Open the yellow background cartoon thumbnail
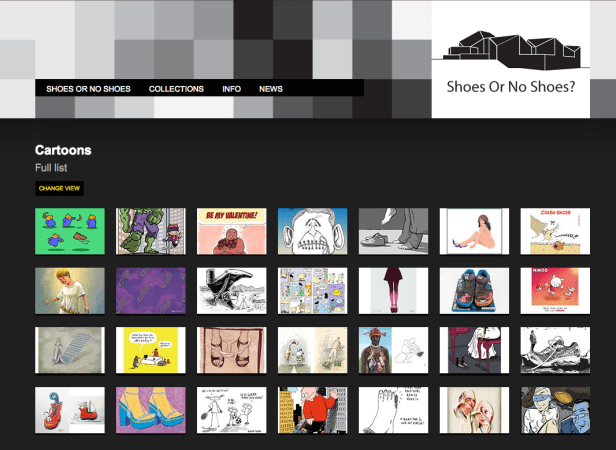 click(151, 350)
